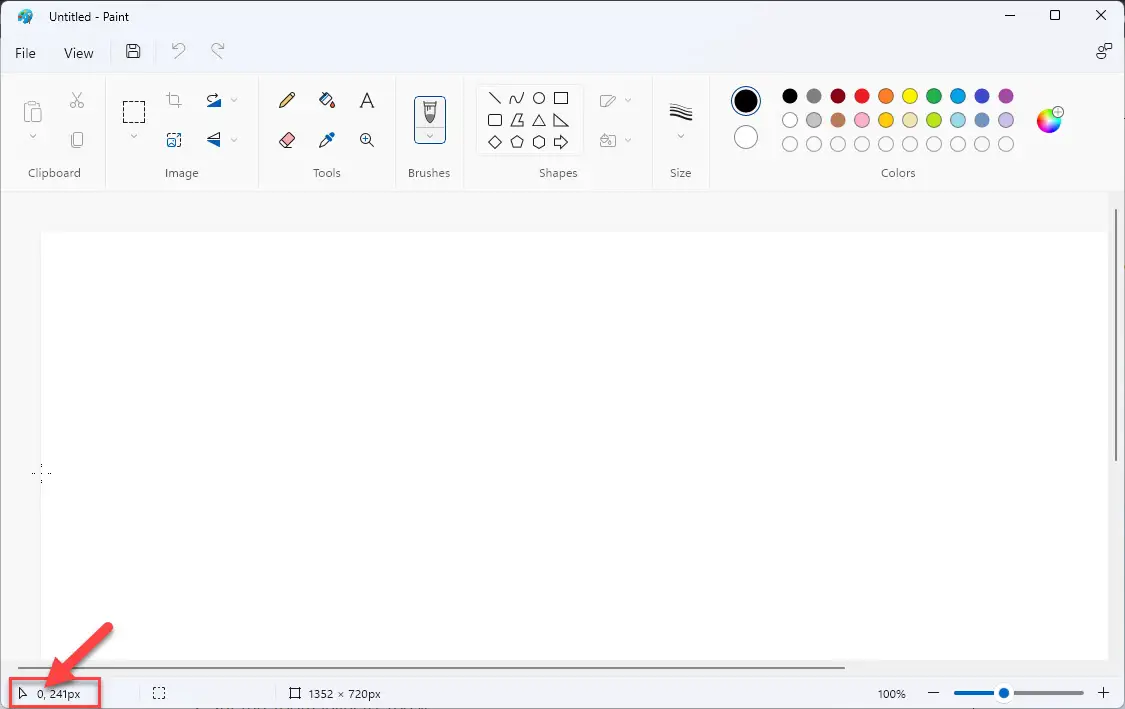
Task: Click the horizontal scrollbar
Action: (x=431, y=667)
